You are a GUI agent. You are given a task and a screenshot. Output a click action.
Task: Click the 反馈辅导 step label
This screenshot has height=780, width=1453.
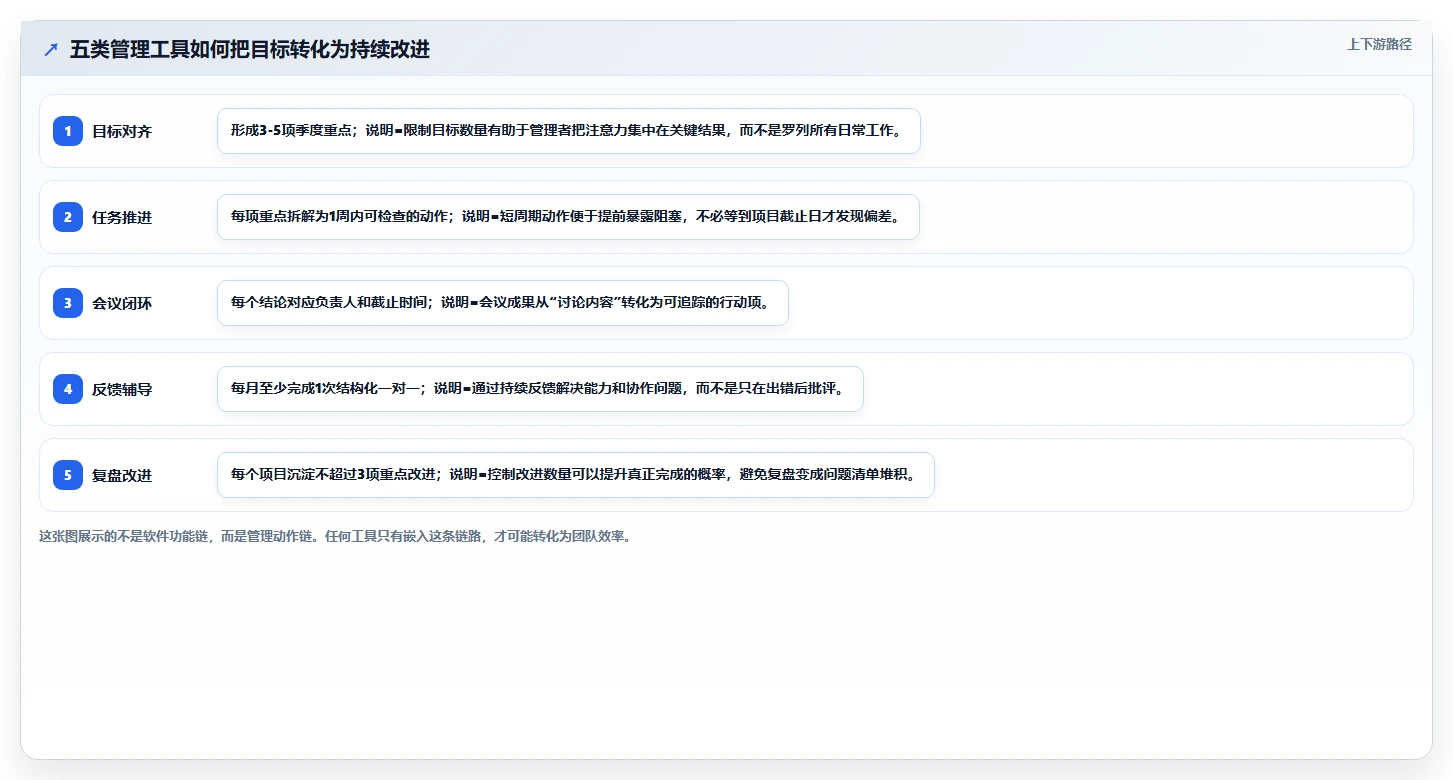pyautogui.click(x=122, y=389)
